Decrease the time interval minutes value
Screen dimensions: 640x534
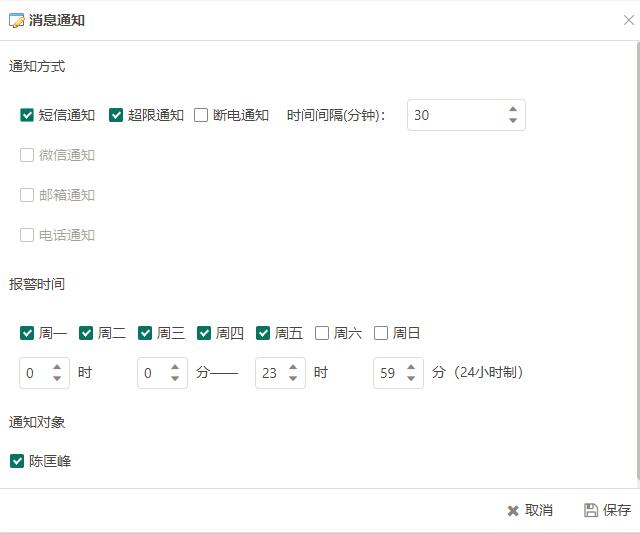pos(513,121)
